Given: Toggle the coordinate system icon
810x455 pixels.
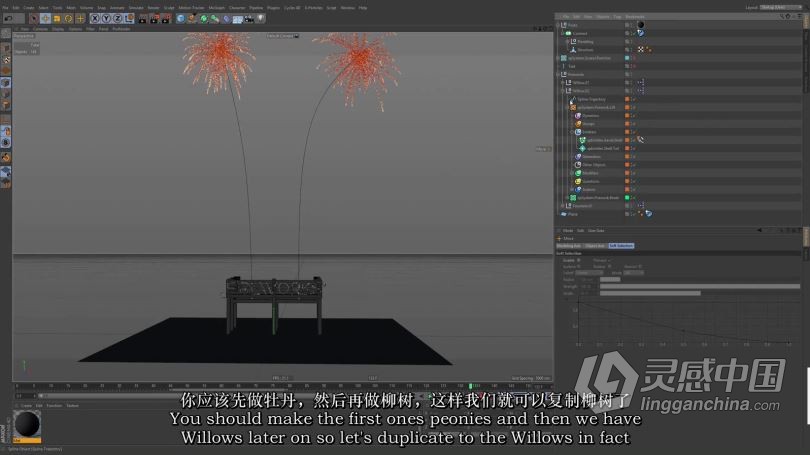Looking at the screenshot, I should [x=129, y=19].
